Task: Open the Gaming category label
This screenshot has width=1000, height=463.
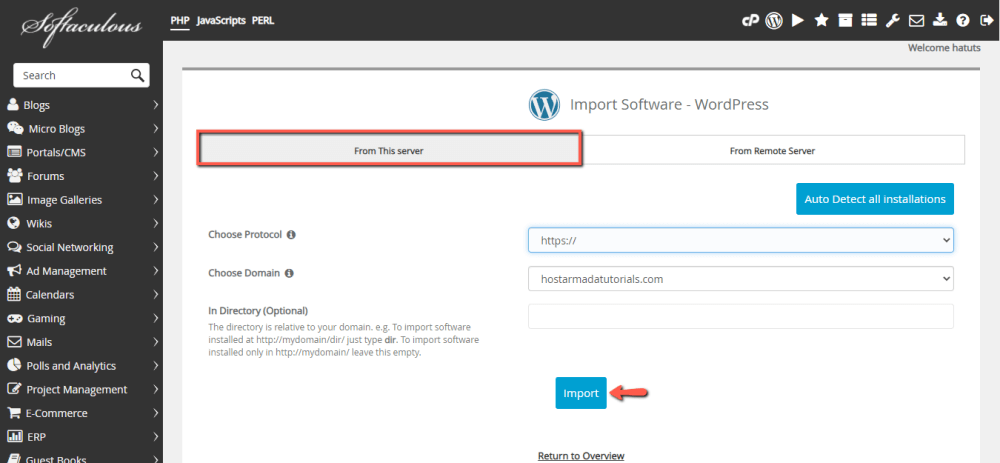Action: [x=46, y=318]
